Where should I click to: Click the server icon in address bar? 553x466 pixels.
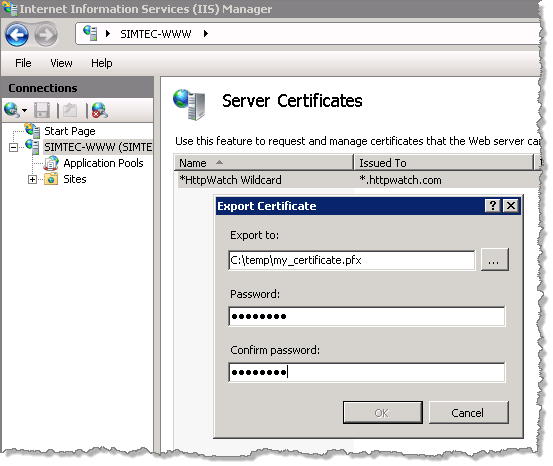click(x=90, y=33)
